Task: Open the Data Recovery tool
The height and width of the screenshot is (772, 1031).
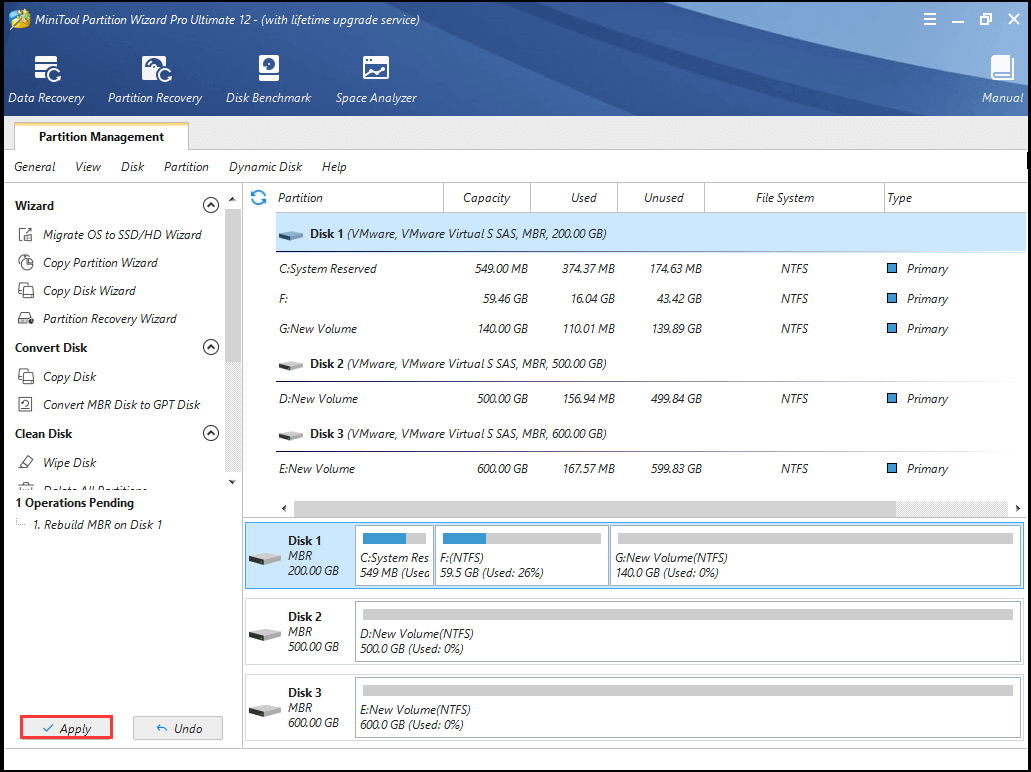Action: point(46,78)
